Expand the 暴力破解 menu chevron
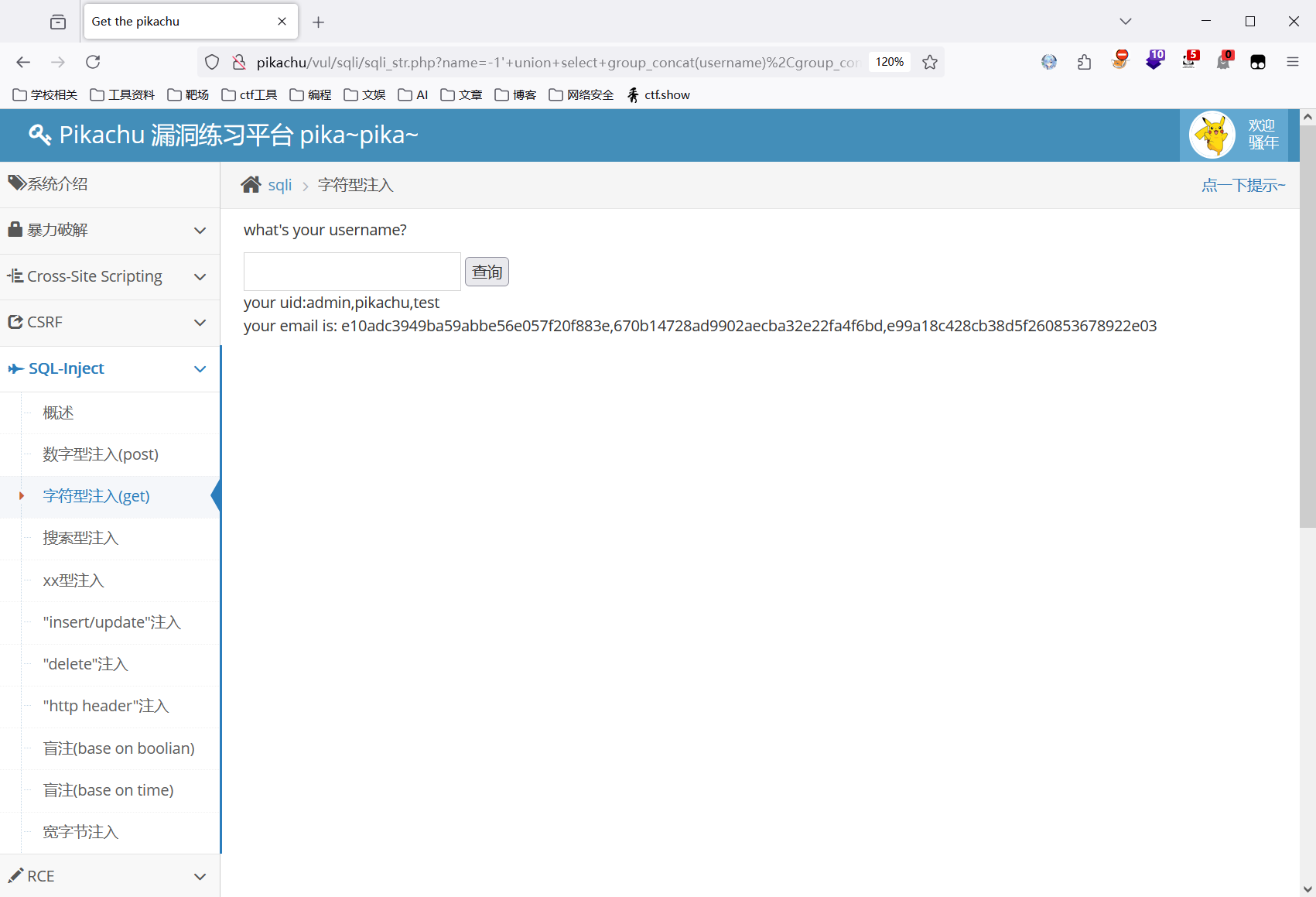Image resolution: width=1316 pixels, height=897 pixels. [200, 231]
